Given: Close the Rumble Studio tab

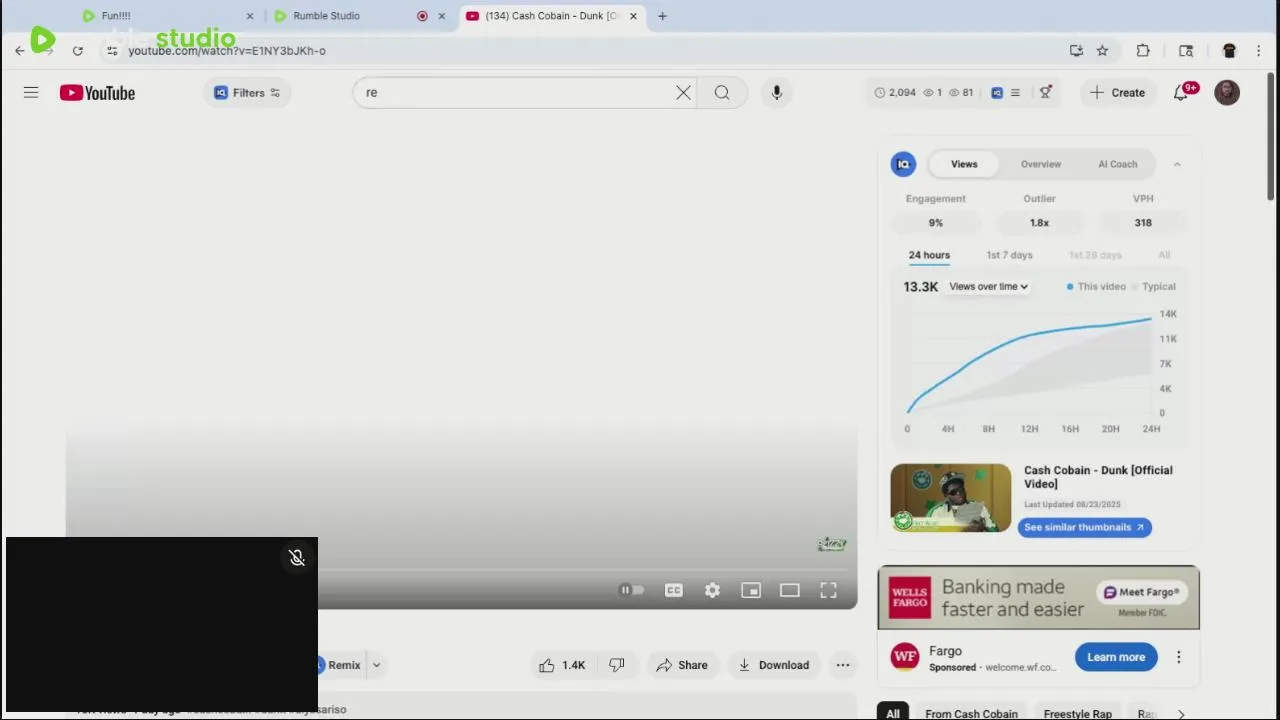Looking at the screenshot, I should coord(441,16).
